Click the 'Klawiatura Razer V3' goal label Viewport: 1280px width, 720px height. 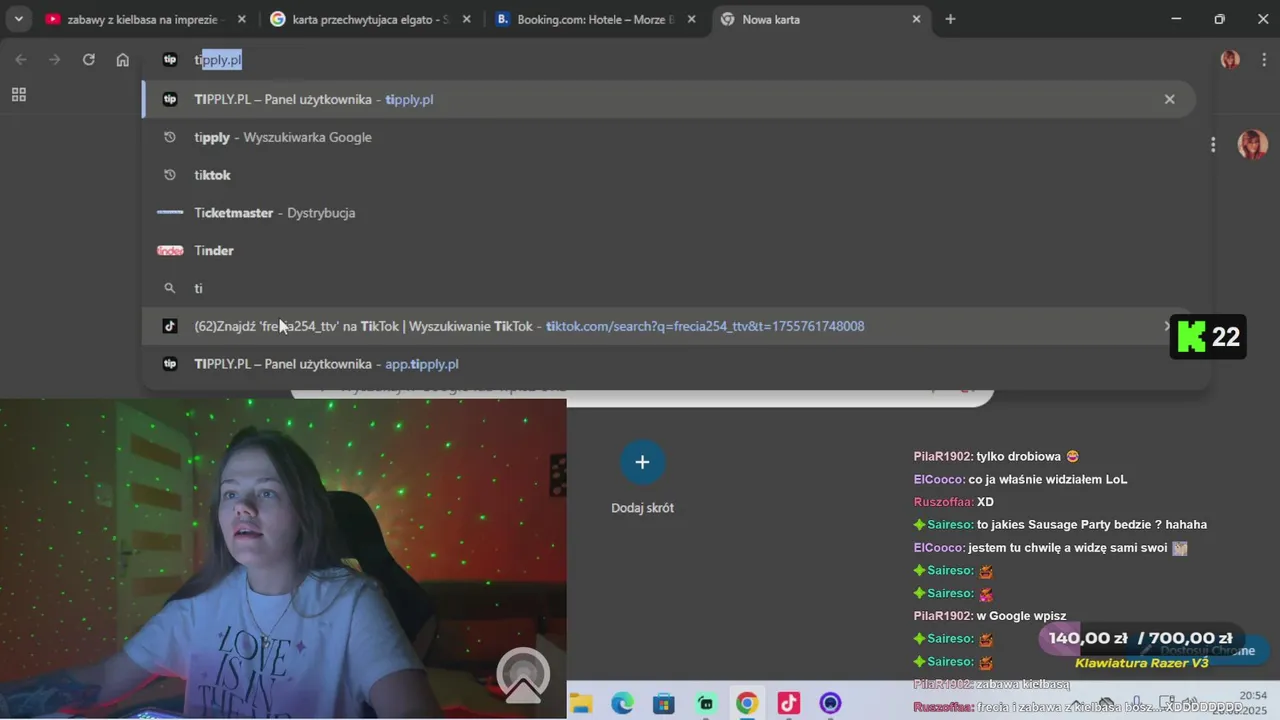(1141, 663)
